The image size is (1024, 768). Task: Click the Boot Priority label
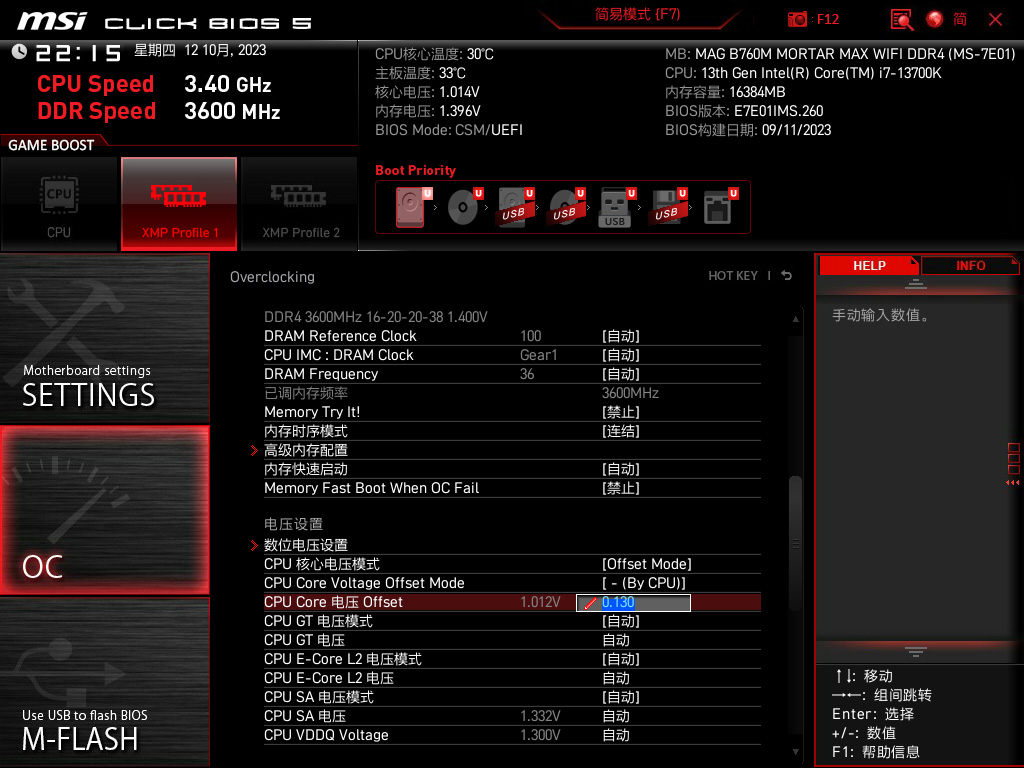click(x=415, y=170)
